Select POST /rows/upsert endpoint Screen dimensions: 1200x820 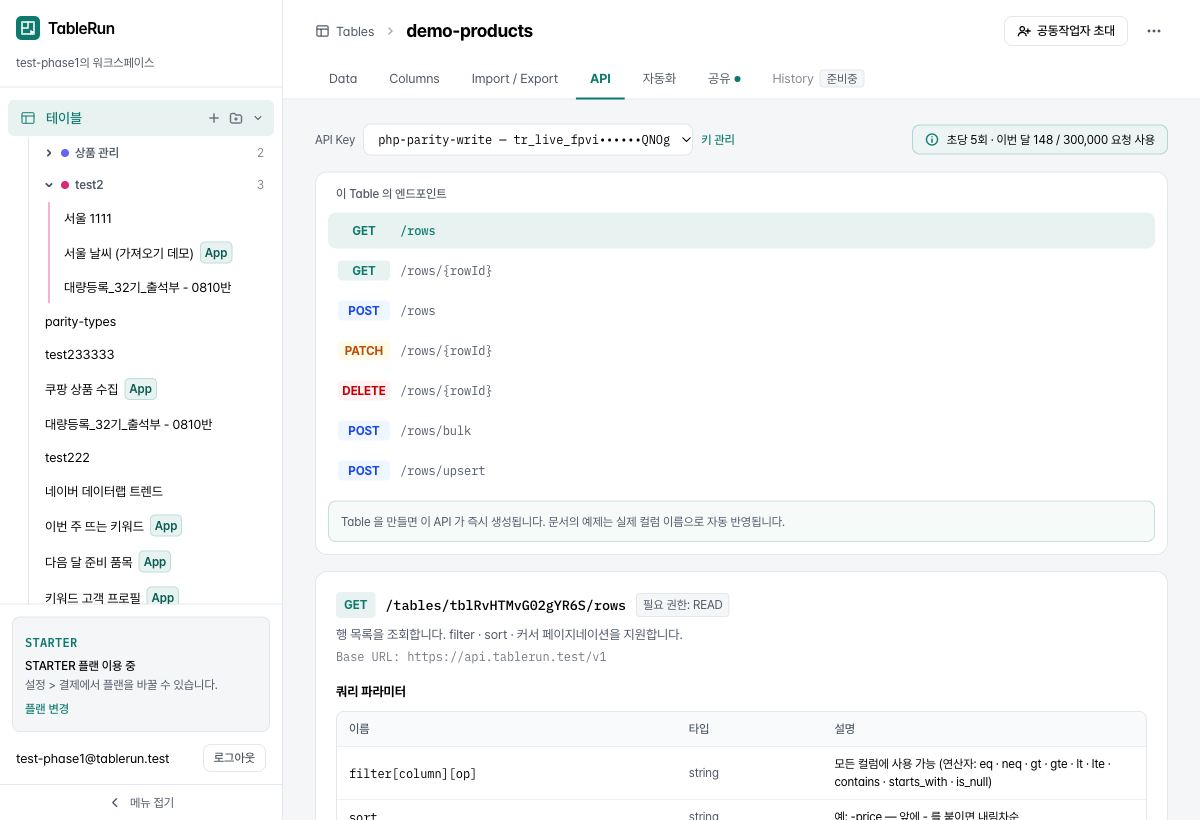(741, 471)
